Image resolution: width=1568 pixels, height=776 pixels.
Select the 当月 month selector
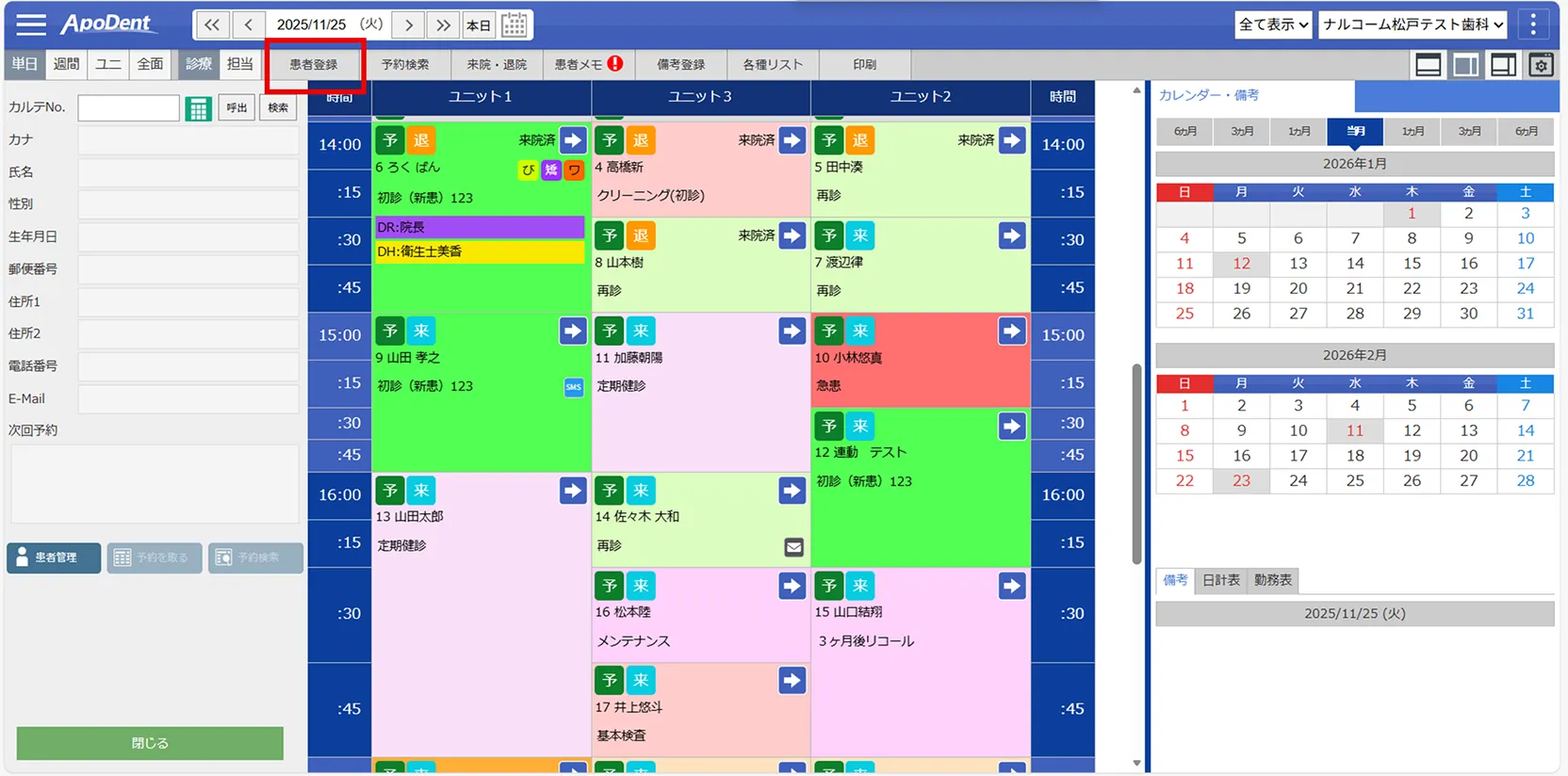click(1355, 131)
